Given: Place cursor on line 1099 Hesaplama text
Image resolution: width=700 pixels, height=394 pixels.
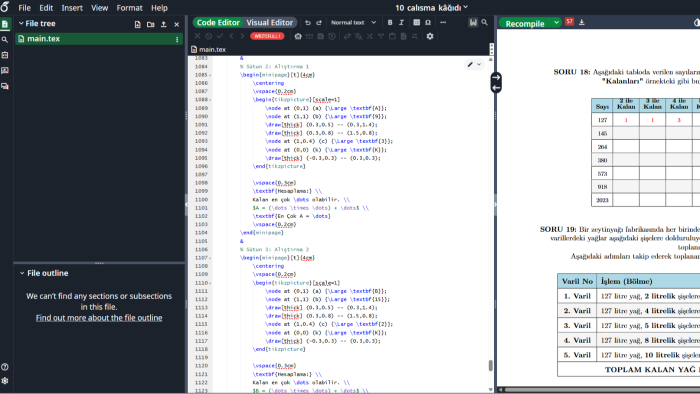Looking at the screenshot, I should click(294, 191).
